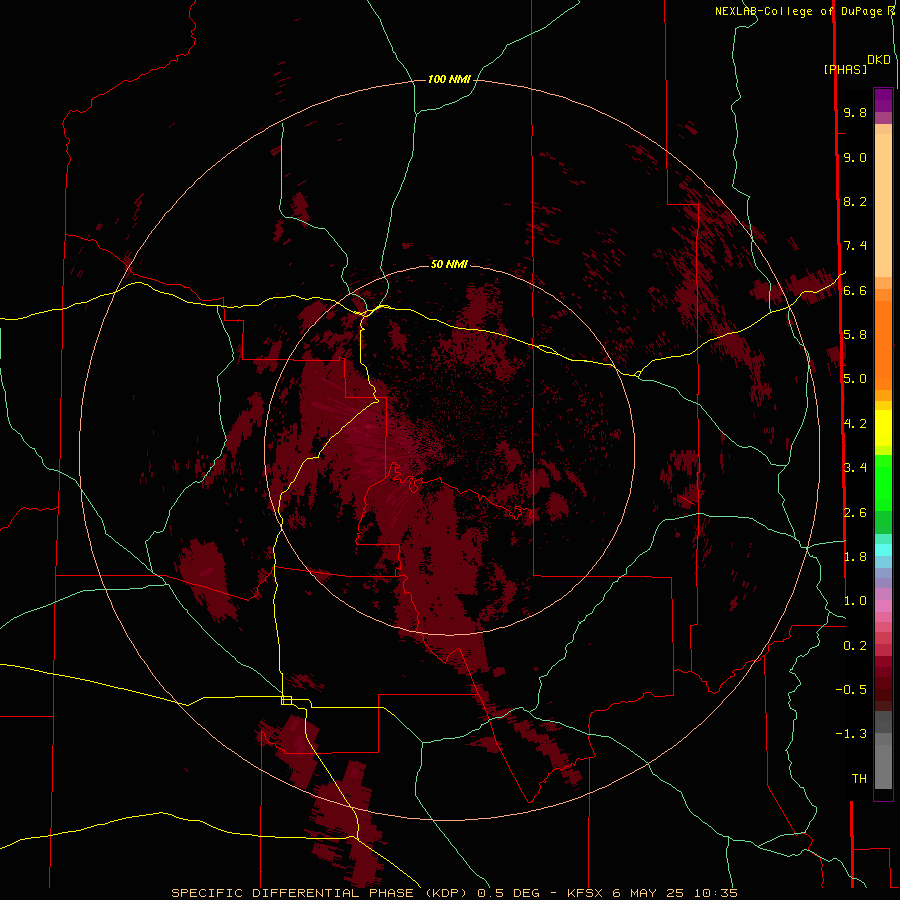Image resolution: width=900 pixels, height=900 pixels.
Task: Select the 9.8 value on the color scale
Action: [855, 112]
